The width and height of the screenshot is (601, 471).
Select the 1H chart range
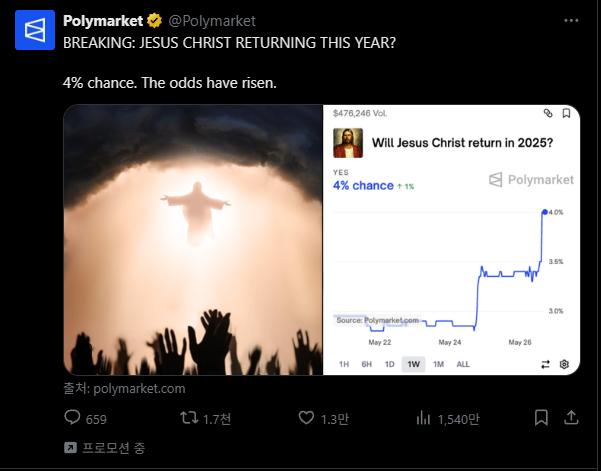(344, 364)
